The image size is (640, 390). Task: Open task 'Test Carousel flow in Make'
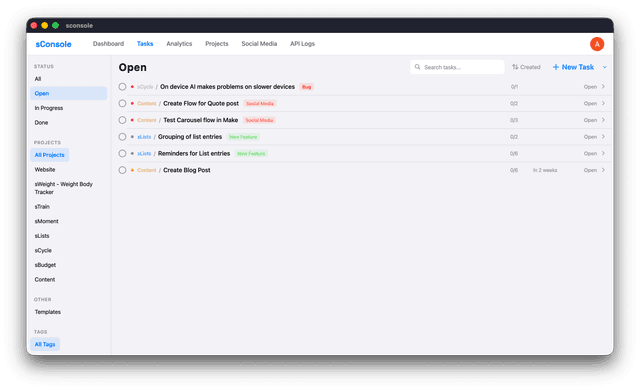coord(200,120)
